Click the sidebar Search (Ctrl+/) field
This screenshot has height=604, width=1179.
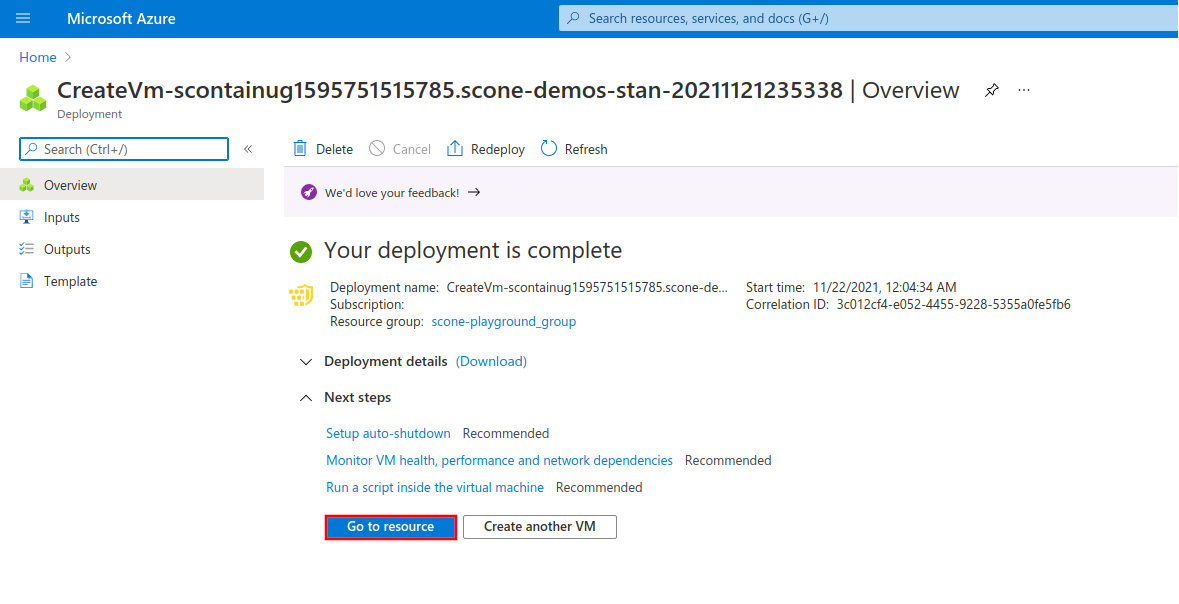click(x=123, y=148)
